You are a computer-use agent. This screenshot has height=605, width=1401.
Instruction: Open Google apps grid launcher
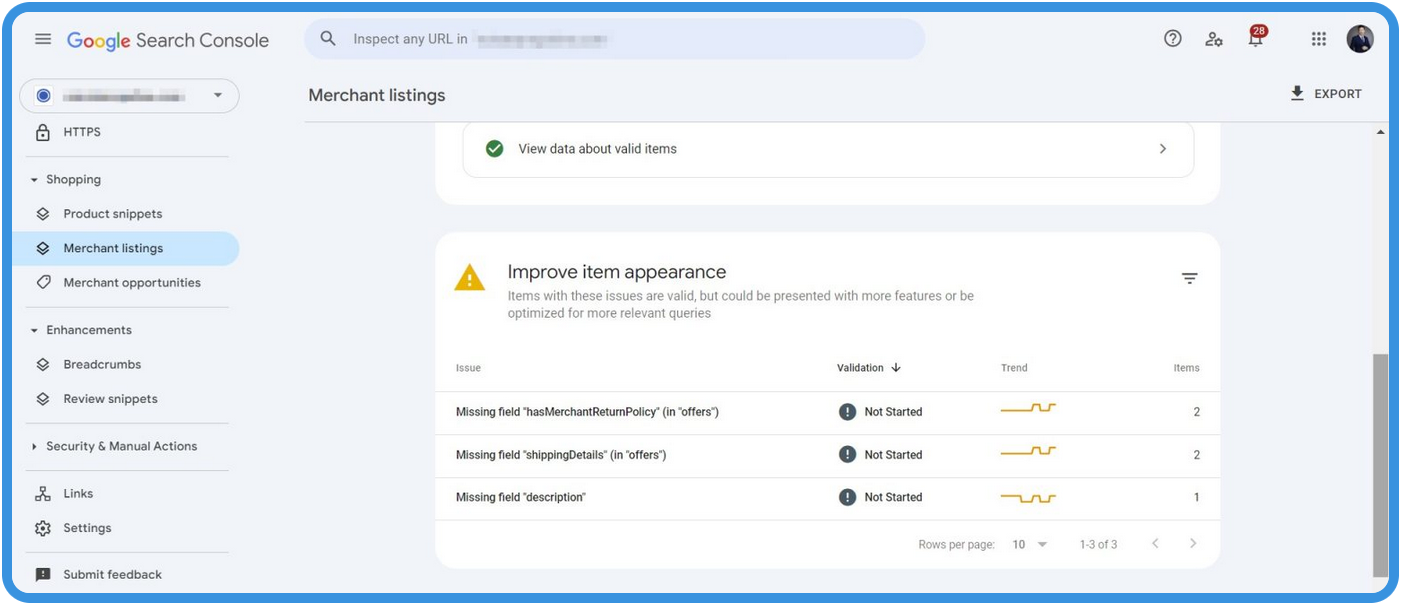click(x=1318, y=38)
